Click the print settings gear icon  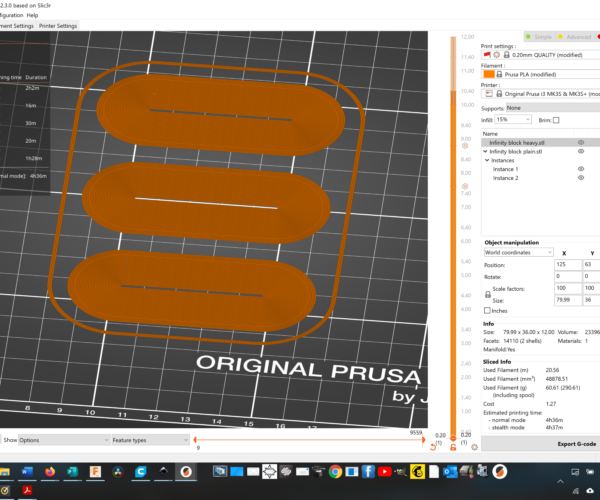coord(496,55)
